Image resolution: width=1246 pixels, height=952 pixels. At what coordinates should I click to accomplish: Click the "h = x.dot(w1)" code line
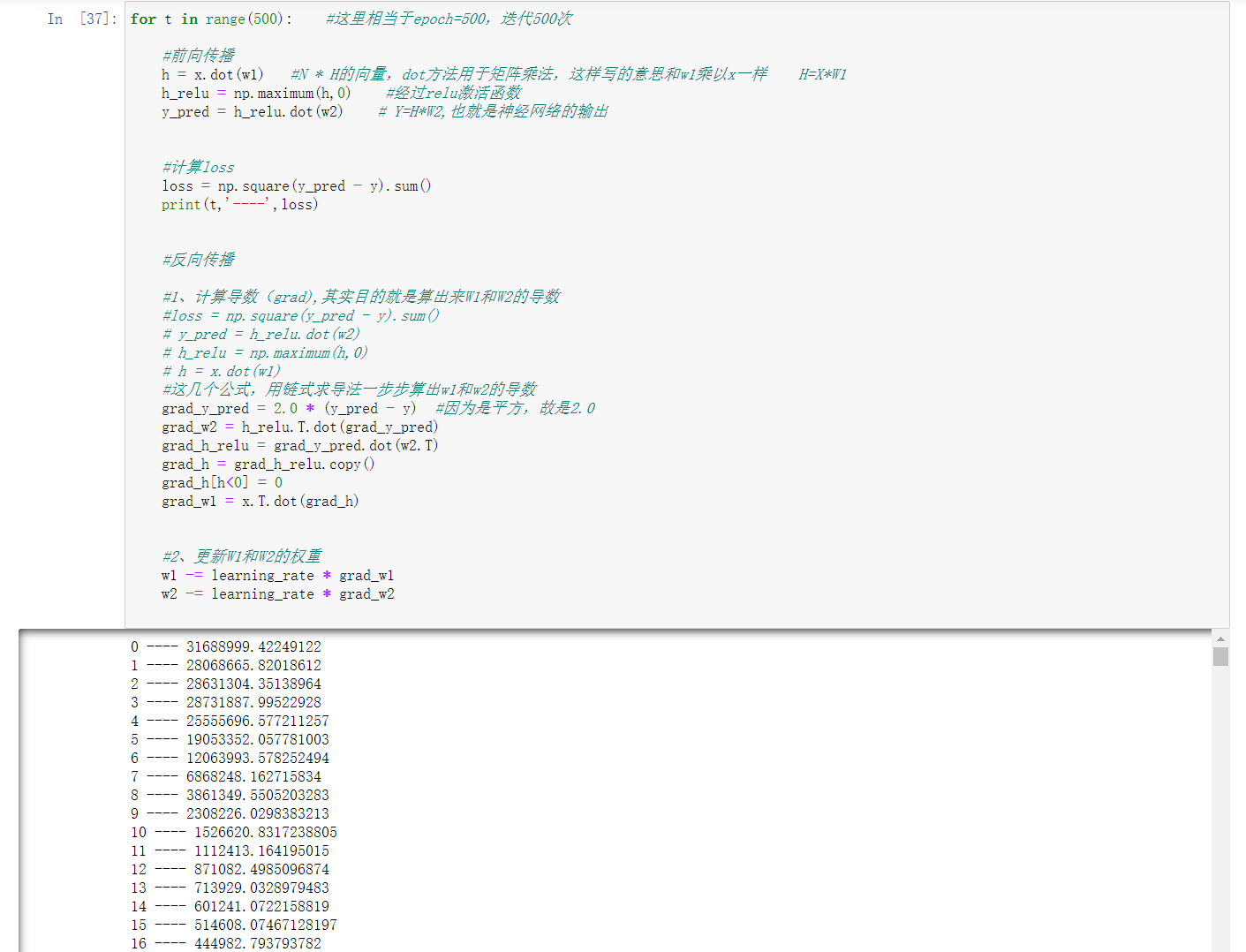click(212, 74)
